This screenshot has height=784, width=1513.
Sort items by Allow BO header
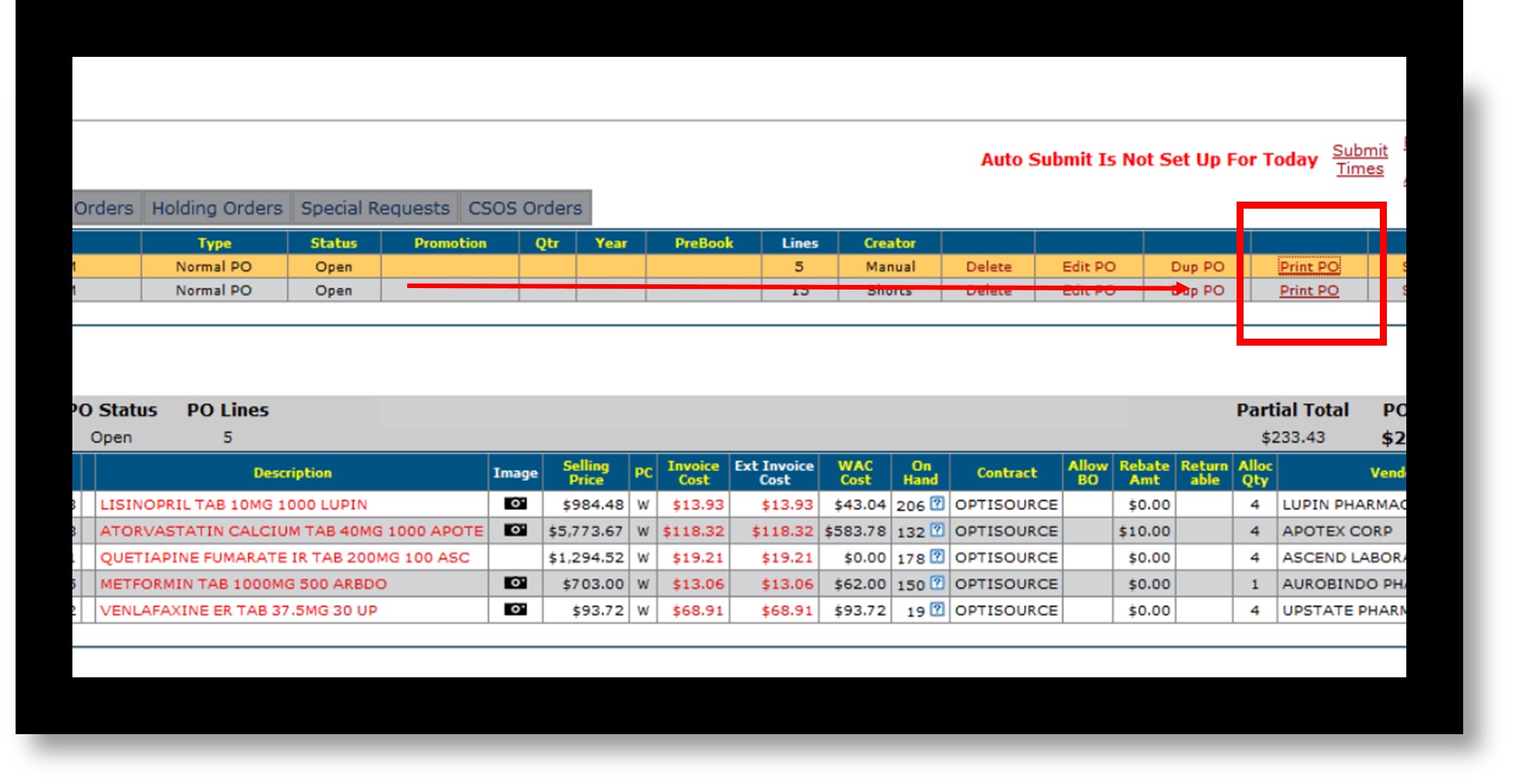[x=1088, y=473]
